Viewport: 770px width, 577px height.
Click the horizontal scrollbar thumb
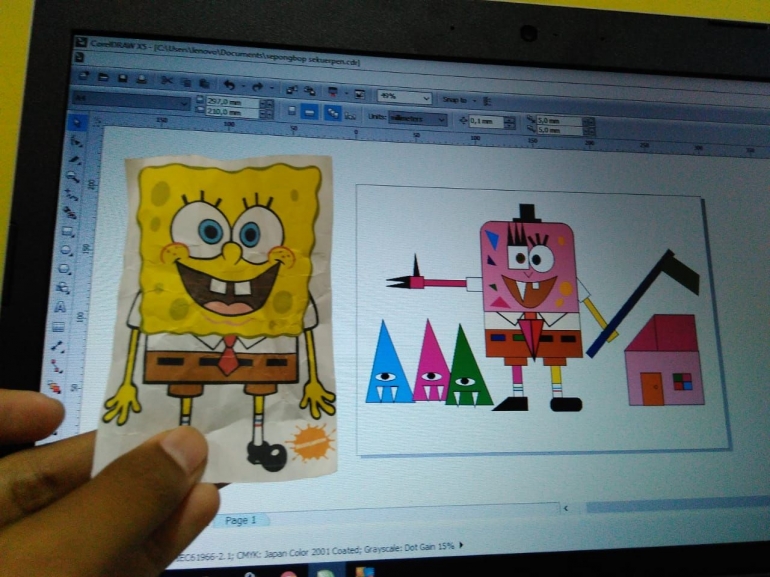click(x=678, y=504)
